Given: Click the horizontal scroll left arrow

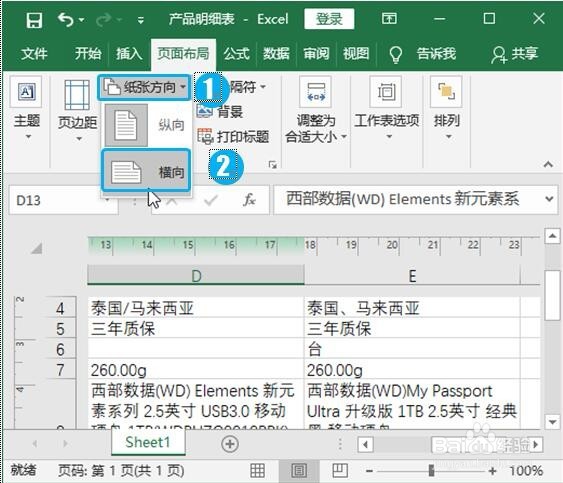Looking at the screenshot, I should click(x=365, y=445).
